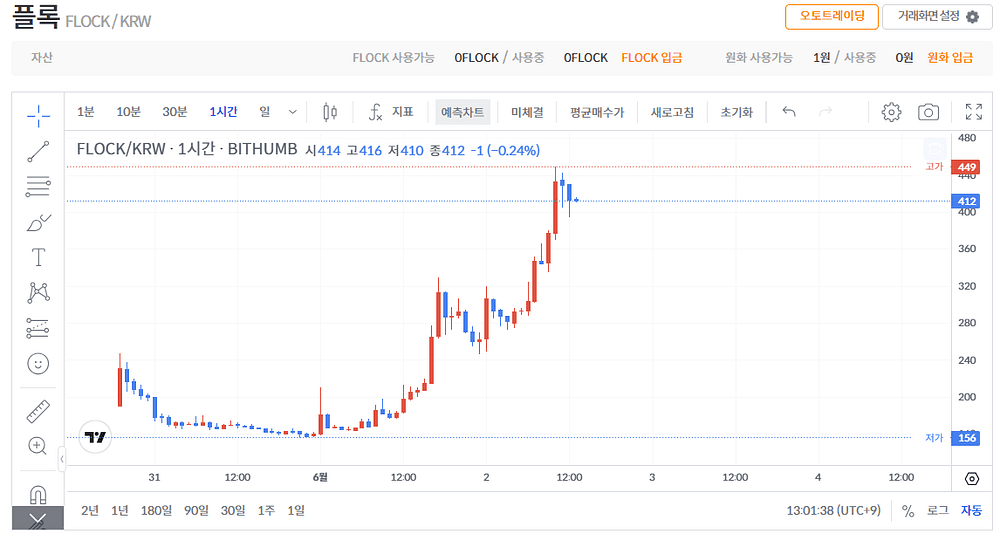Select the text annotation tool
The image size is (1000, 540).
coord(38,258)
